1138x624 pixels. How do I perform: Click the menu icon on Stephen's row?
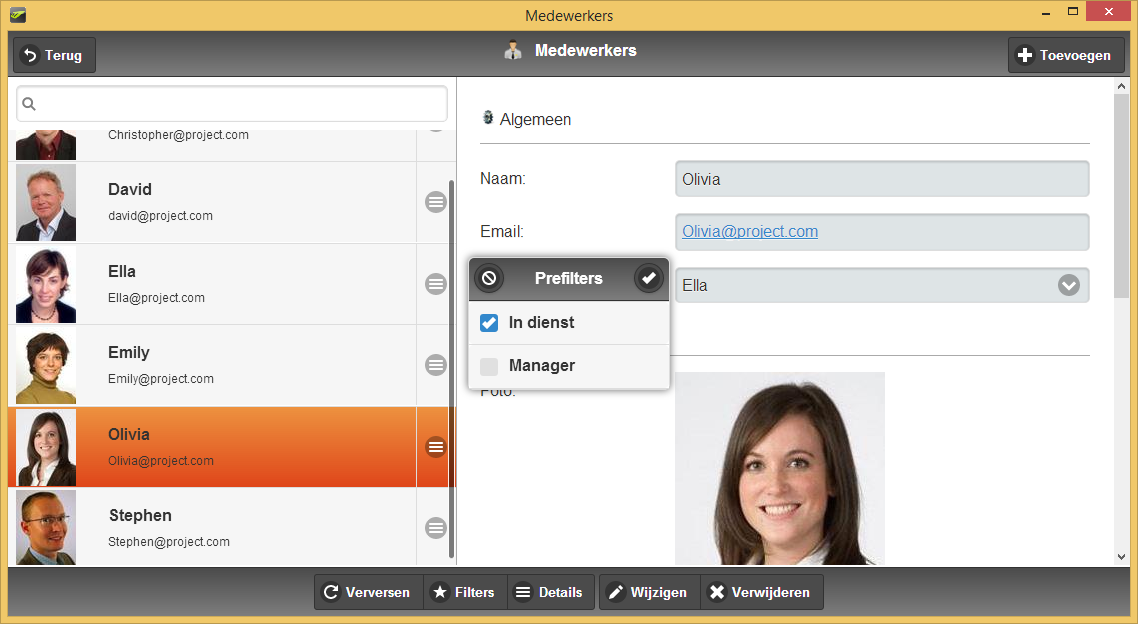436,528
